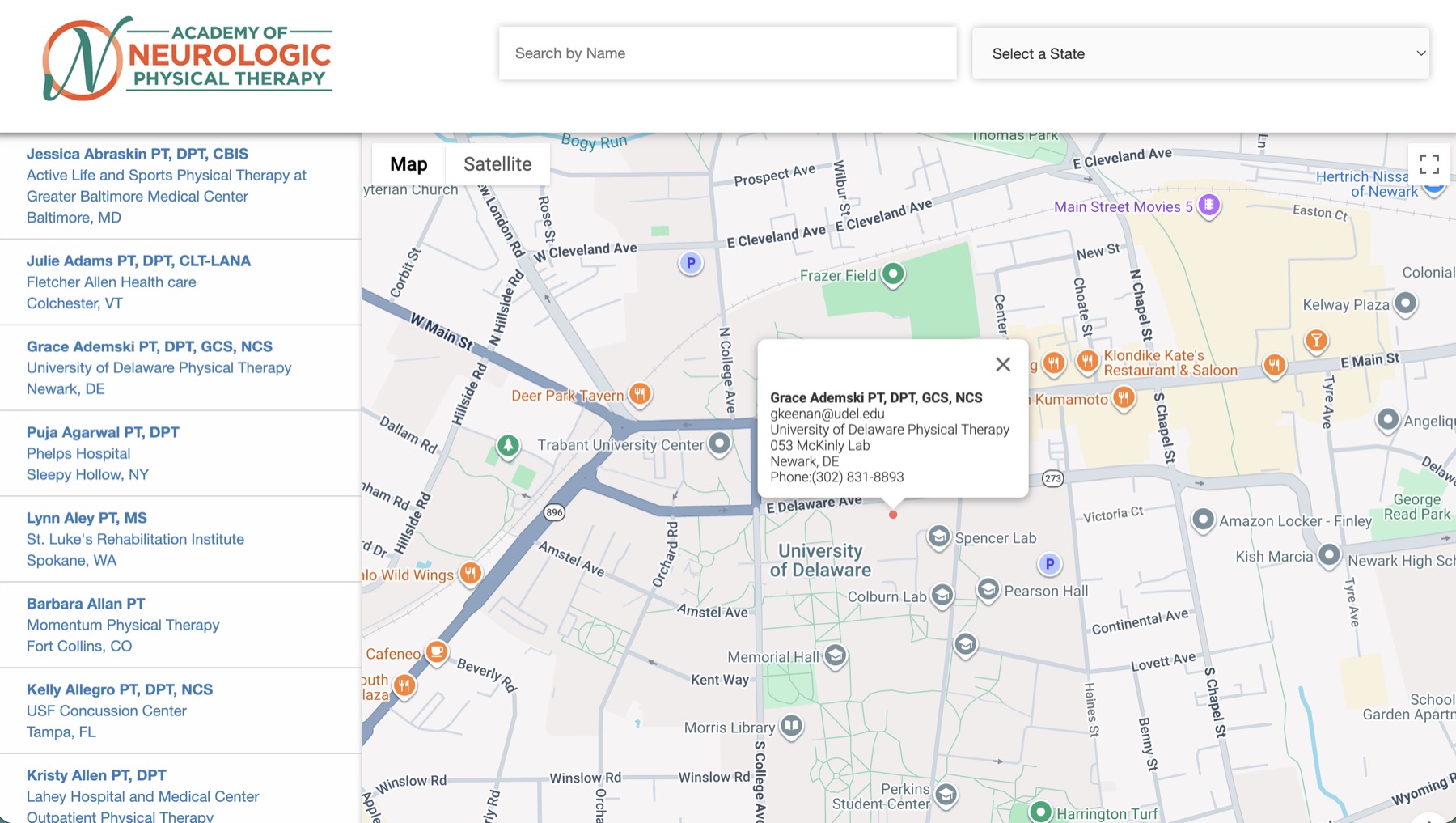The width and height of the screenshot is (1456, 823).
Task: Open Kelly Allegro PT, DPT, NCS listing
Action: pos(180,711)
